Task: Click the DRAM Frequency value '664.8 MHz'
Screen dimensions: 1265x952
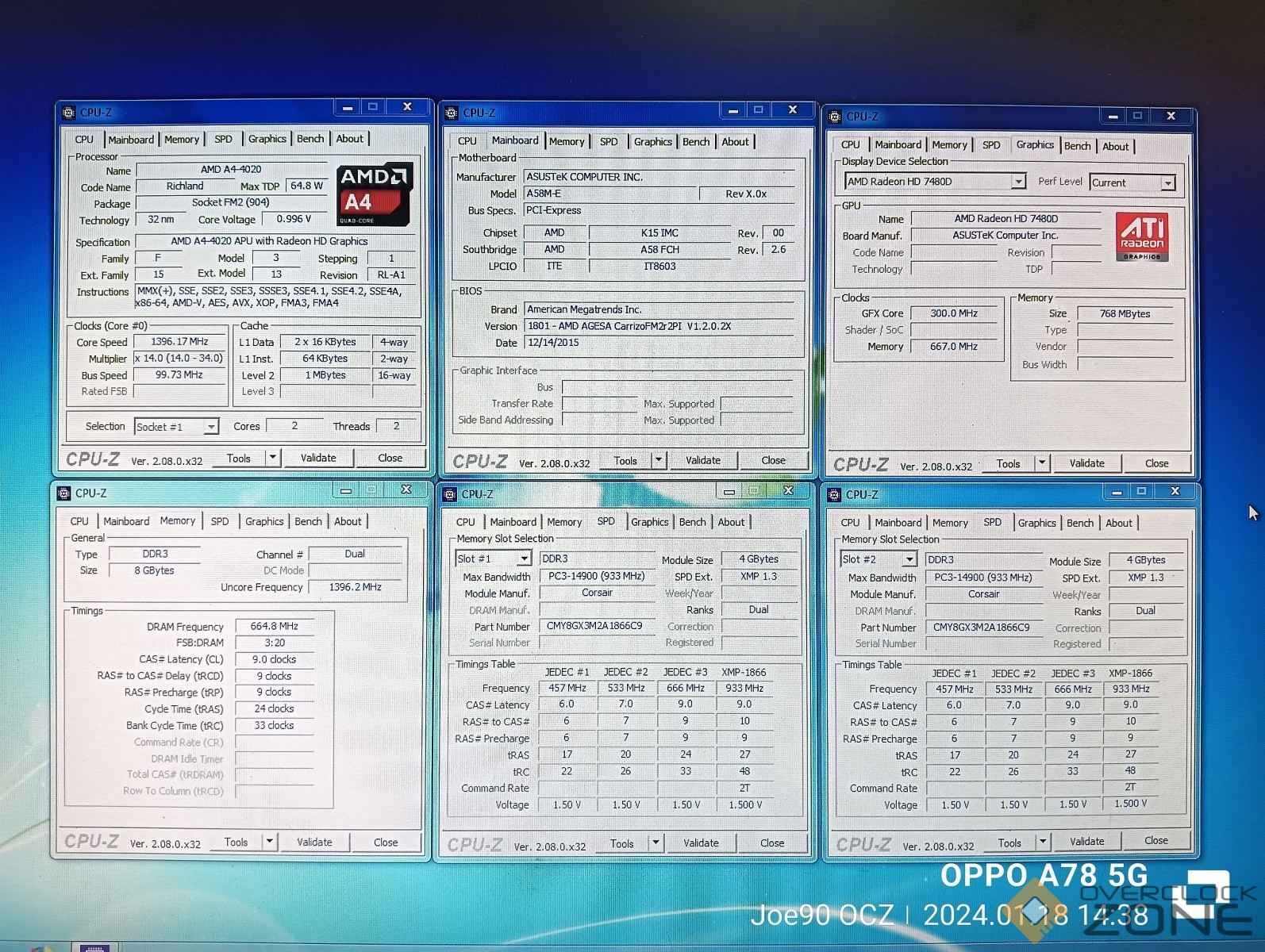Action: 275,626
